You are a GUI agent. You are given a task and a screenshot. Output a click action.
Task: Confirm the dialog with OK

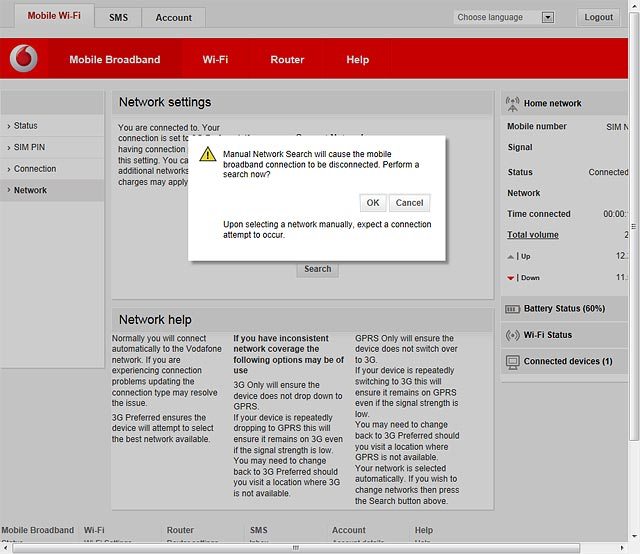tap(373, 203)
